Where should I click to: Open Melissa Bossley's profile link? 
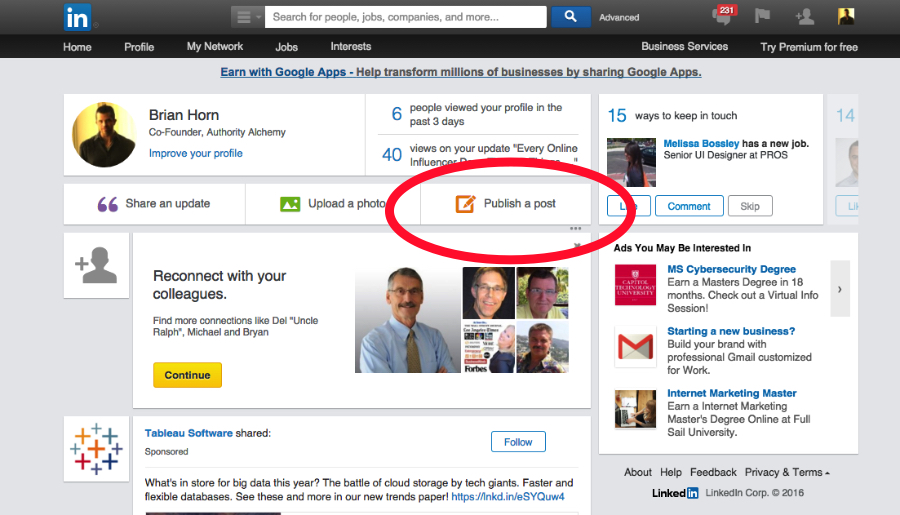[701, 144]
